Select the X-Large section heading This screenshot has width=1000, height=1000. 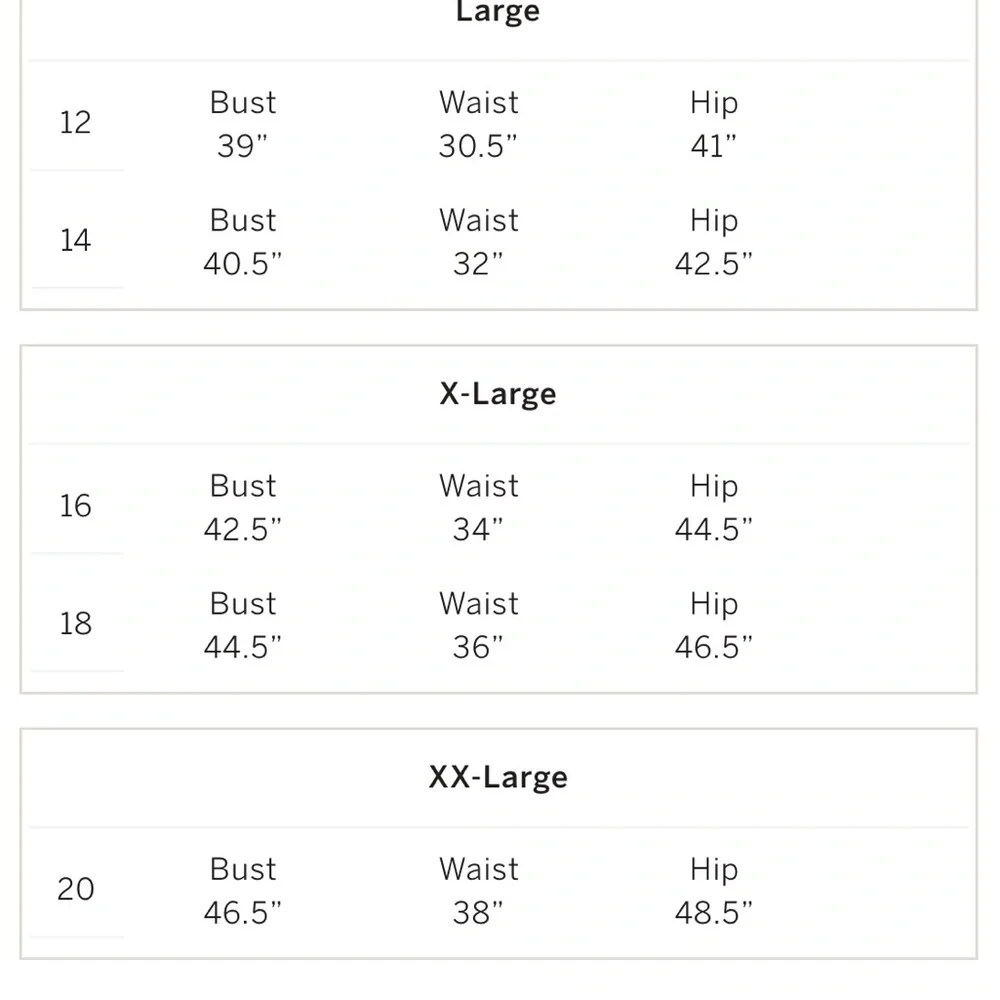pos(497,394)
